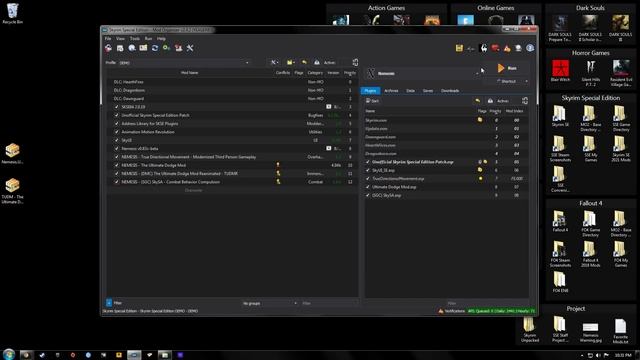Open Skyrim SE folder shortcut
Image resolution: width=640 pixels, height=360 pixels.
560,116
